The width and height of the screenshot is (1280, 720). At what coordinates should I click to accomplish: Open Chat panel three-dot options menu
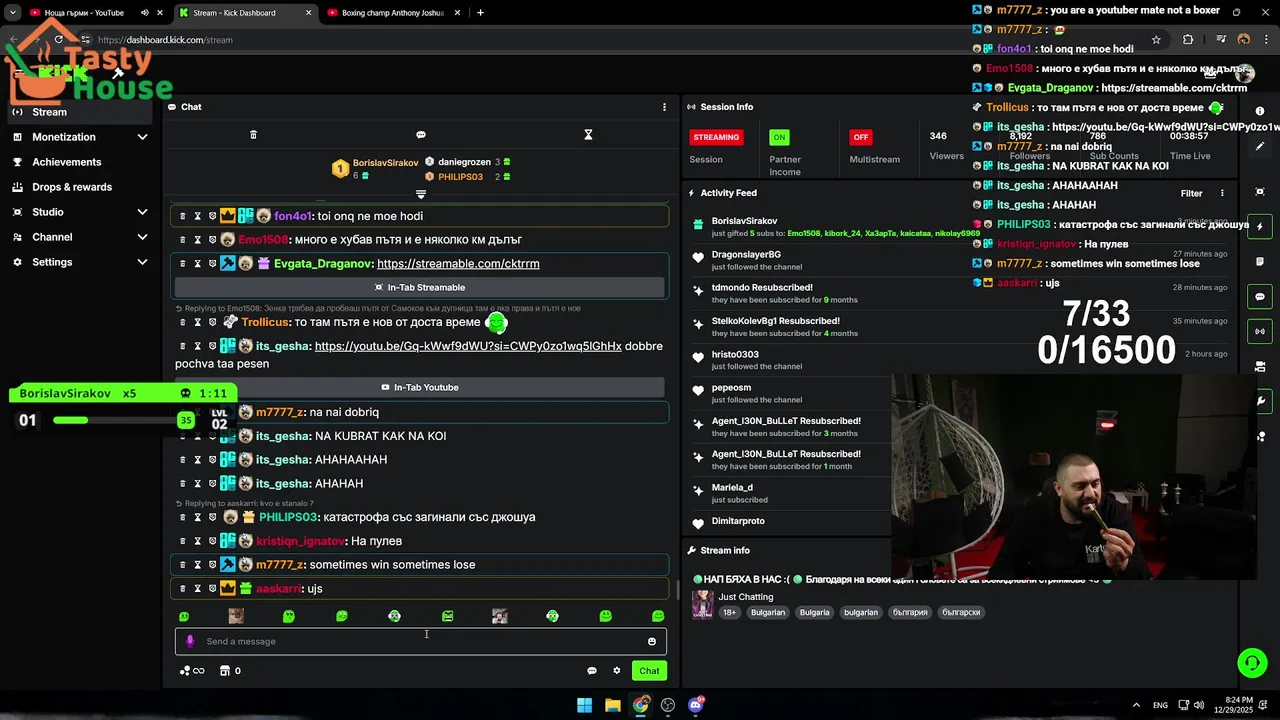[664, 107]
